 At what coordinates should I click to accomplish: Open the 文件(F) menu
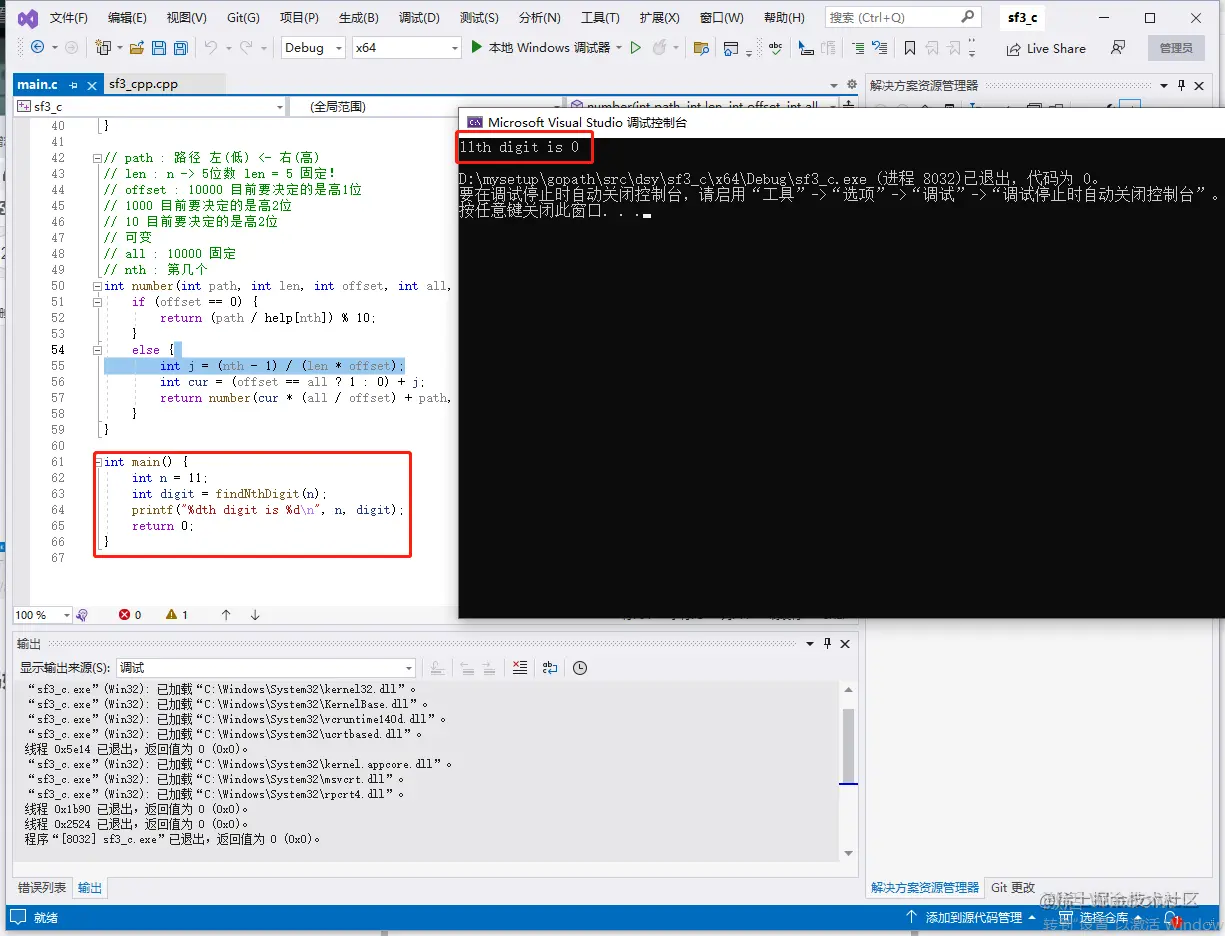68,18
